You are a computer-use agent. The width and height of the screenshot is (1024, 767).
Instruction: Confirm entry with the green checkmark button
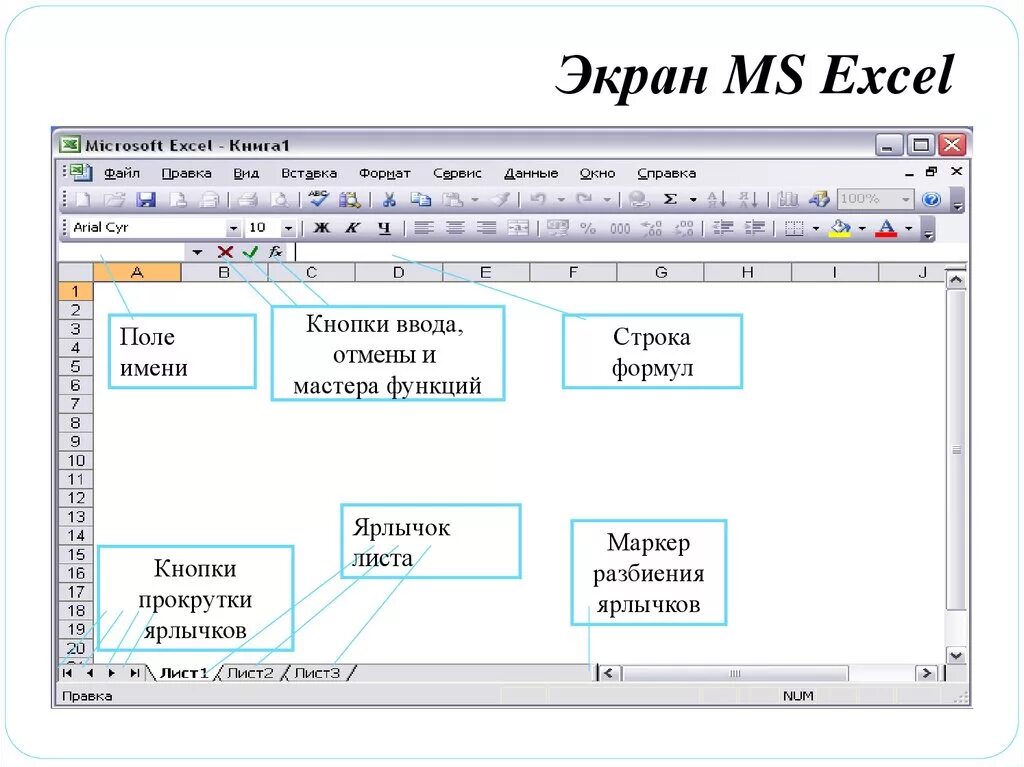(250, 252)
